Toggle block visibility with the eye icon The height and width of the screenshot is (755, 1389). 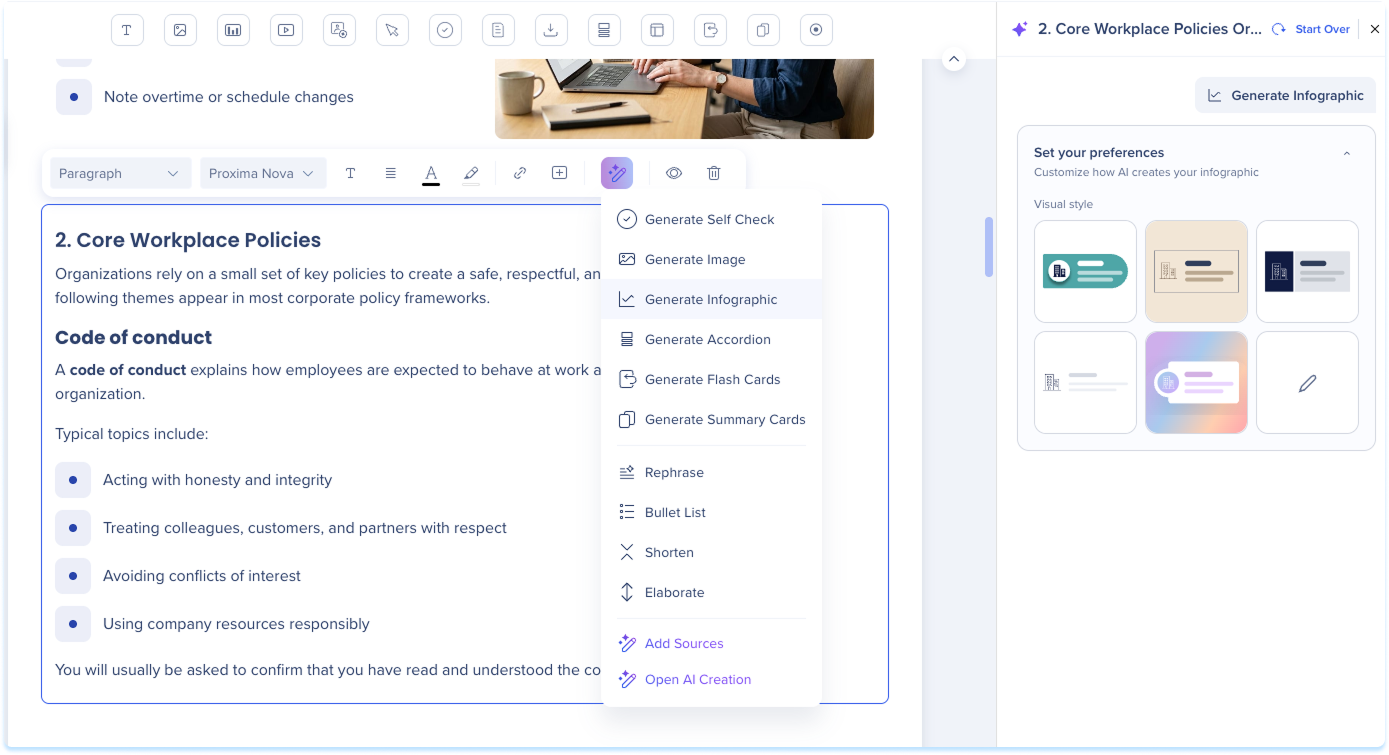pyautogui.click(x=674, y=173)
